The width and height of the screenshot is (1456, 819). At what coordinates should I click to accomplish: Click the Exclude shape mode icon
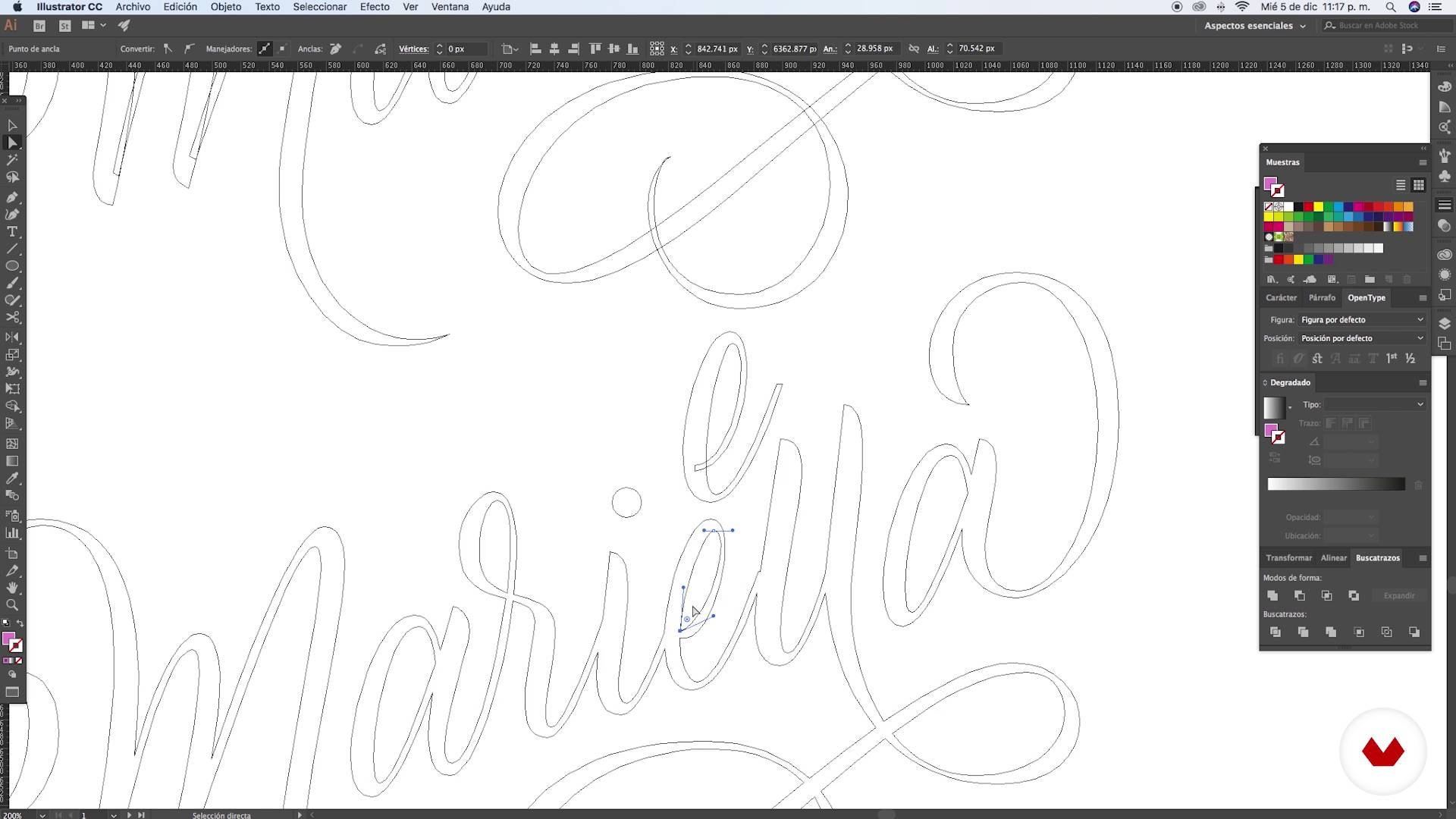(1354, 595)
